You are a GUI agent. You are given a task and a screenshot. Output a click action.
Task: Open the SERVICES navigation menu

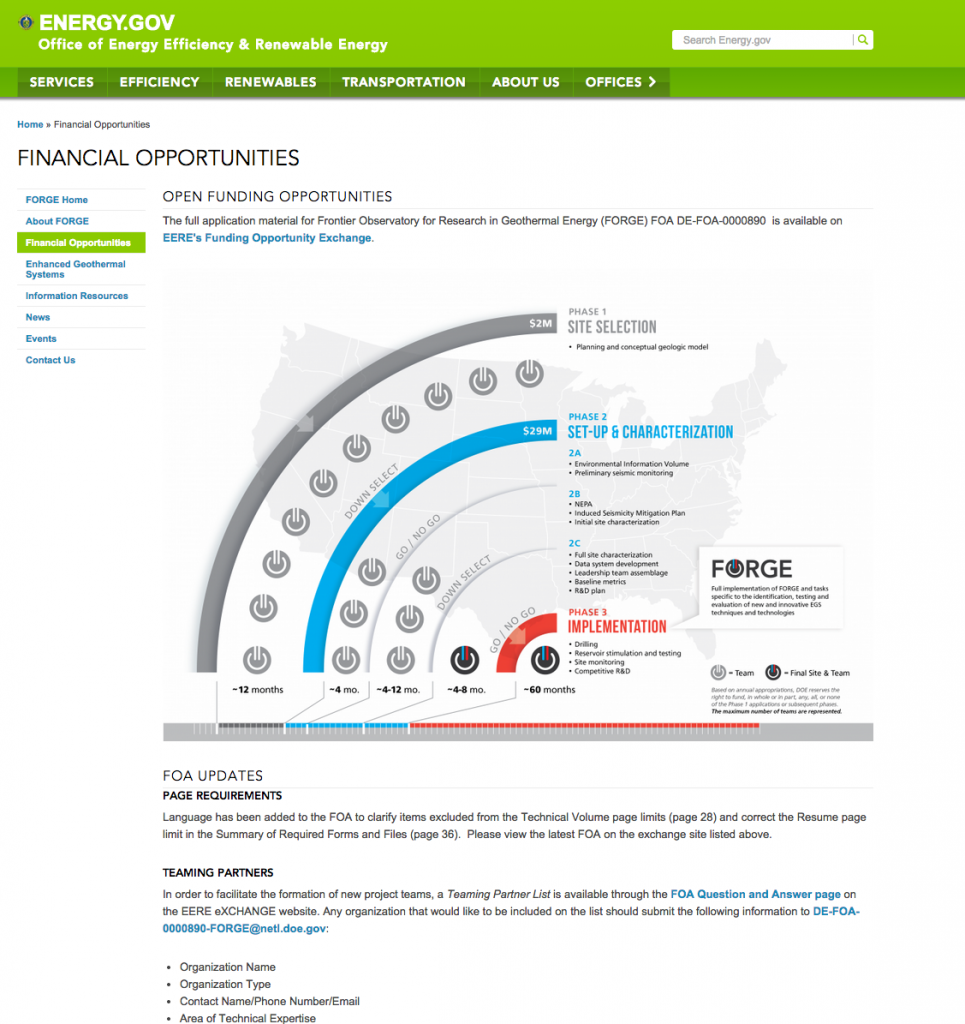(x=62, y=82)
